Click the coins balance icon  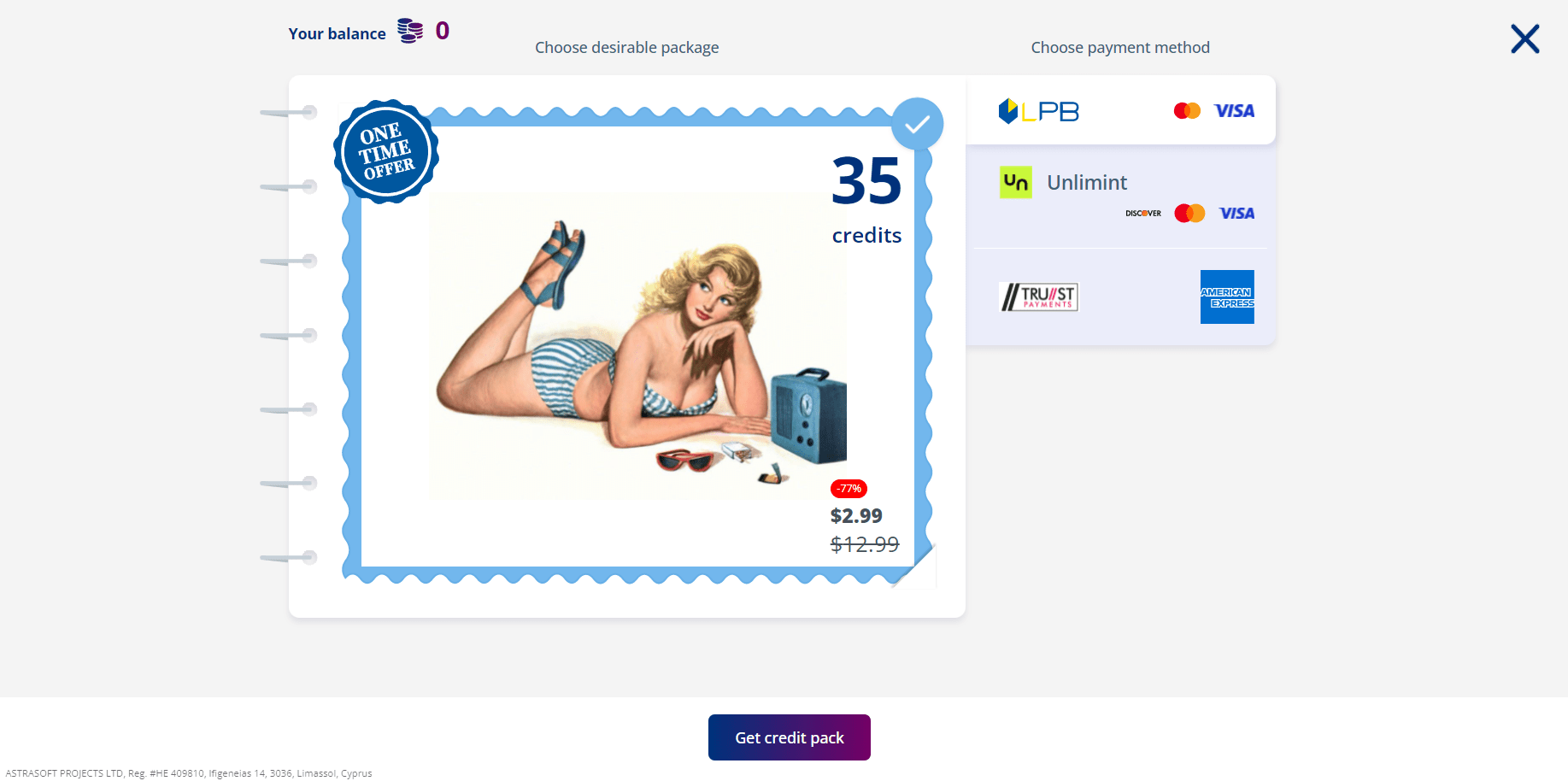(410, 32)
